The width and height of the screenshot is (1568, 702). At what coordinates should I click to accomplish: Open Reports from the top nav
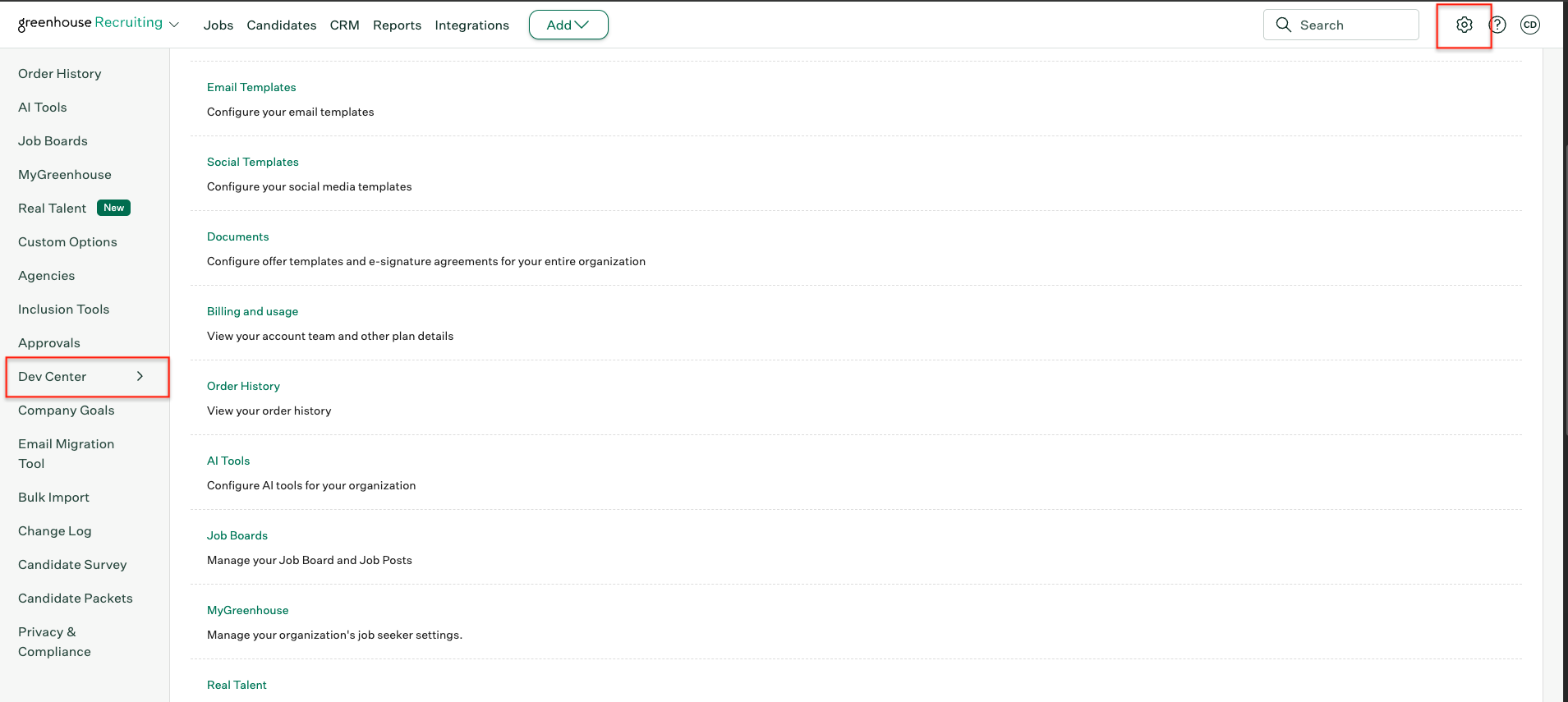coord(397,25)
